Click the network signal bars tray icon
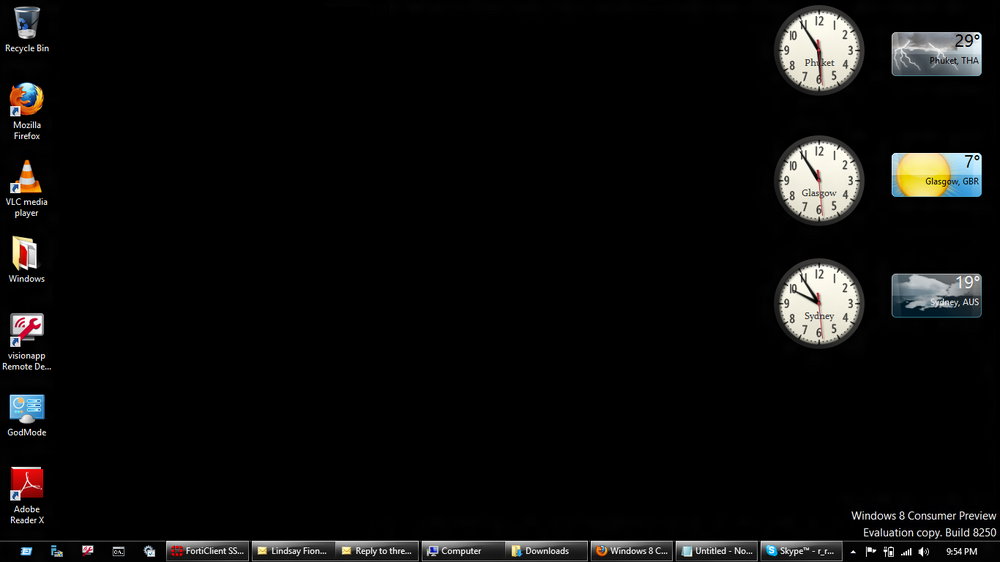 [906, 551]
